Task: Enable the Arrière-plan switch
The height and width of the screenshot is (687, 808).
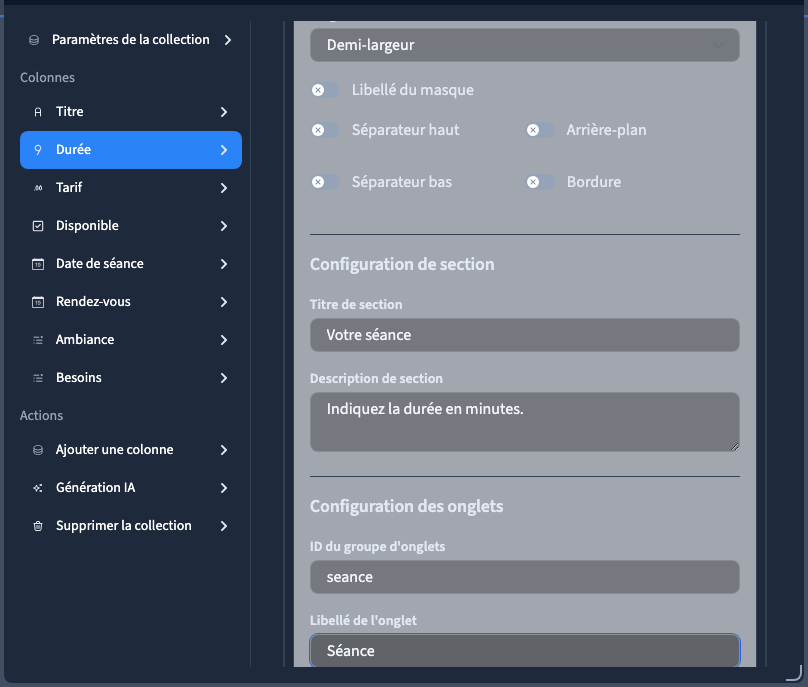Action: (x=540, y=130)
